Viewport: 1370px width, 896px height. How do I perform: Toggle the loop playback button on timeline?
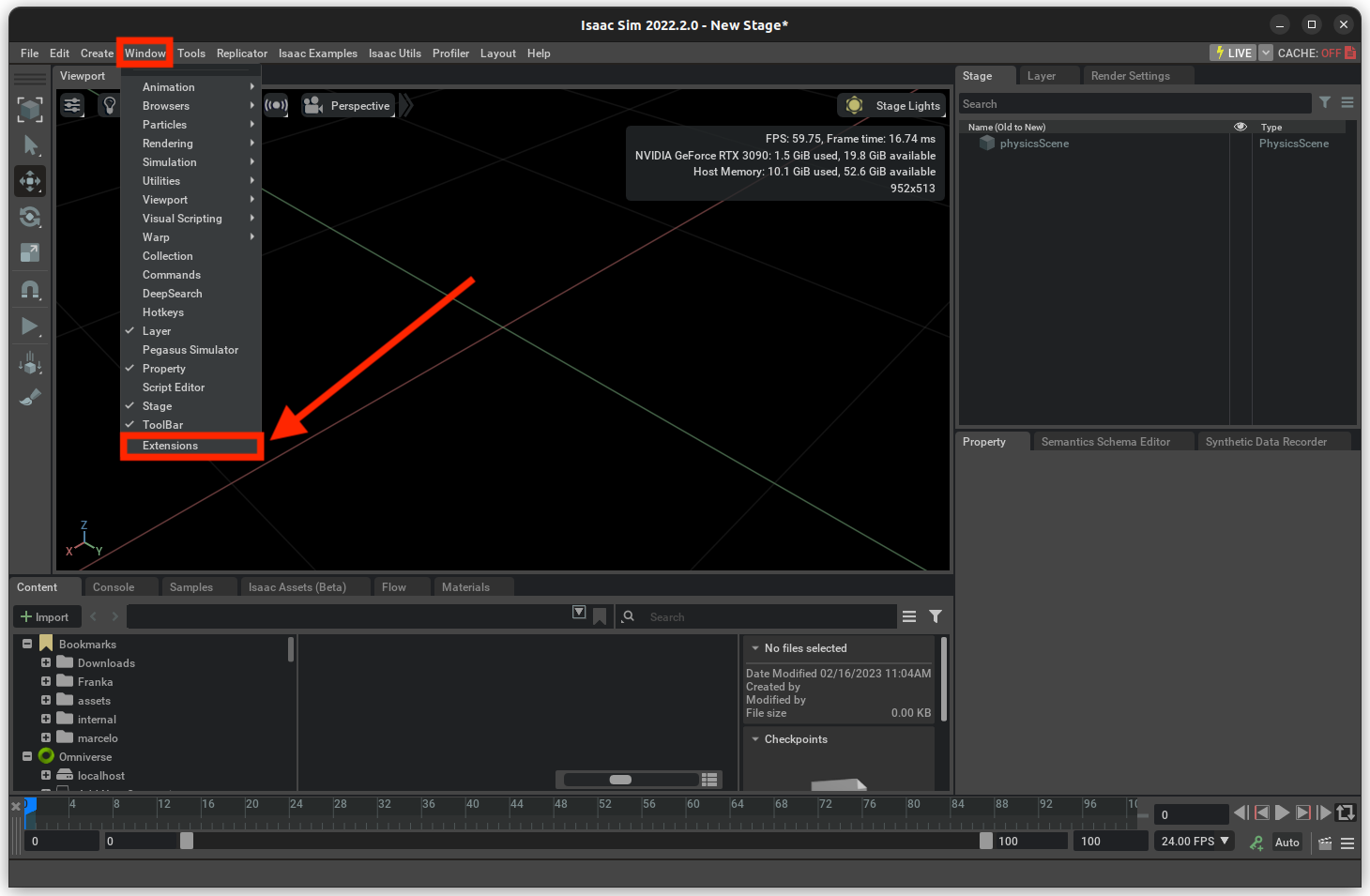(x=1346, y=812)
